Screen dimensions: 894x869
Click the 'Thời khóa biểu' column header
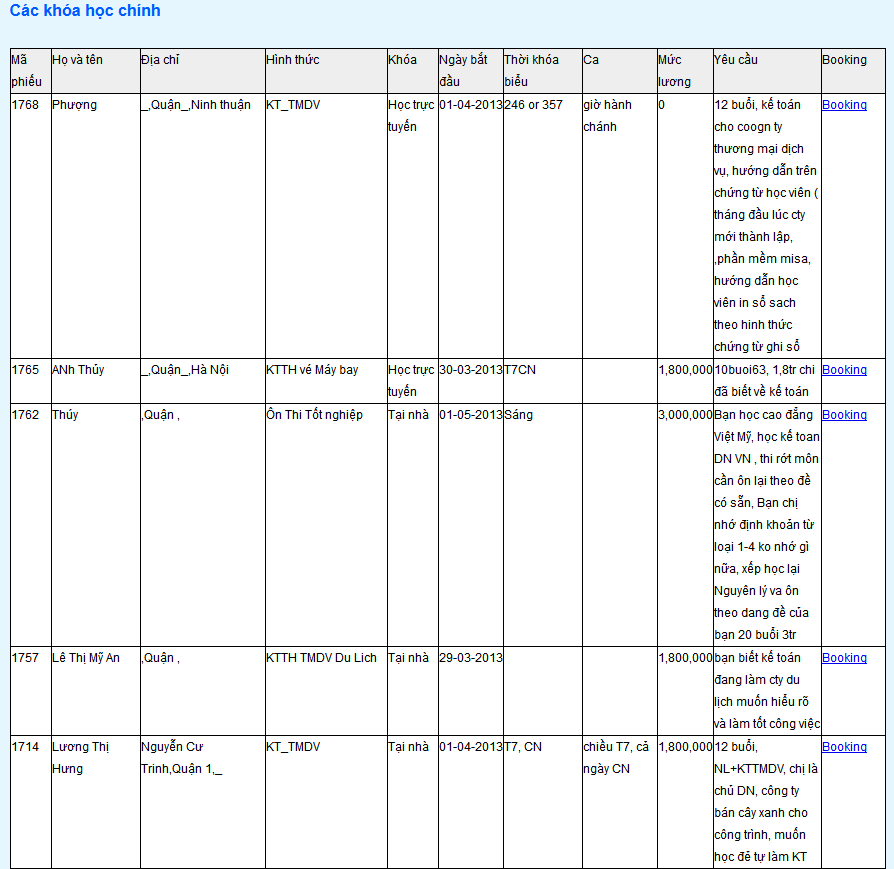coord(531,70)
